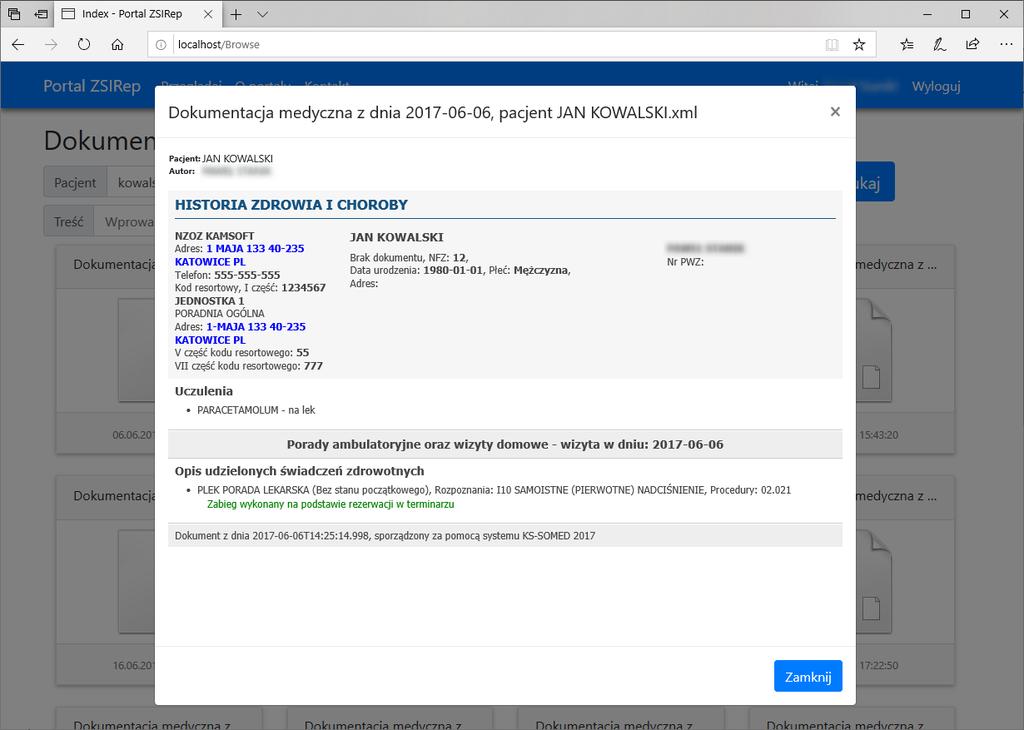Click Opis udzielonych świadczeń zdrowotnych heading
This screenshot has height=730, width=1024.
pyautogui.click(x=299, y=471)
